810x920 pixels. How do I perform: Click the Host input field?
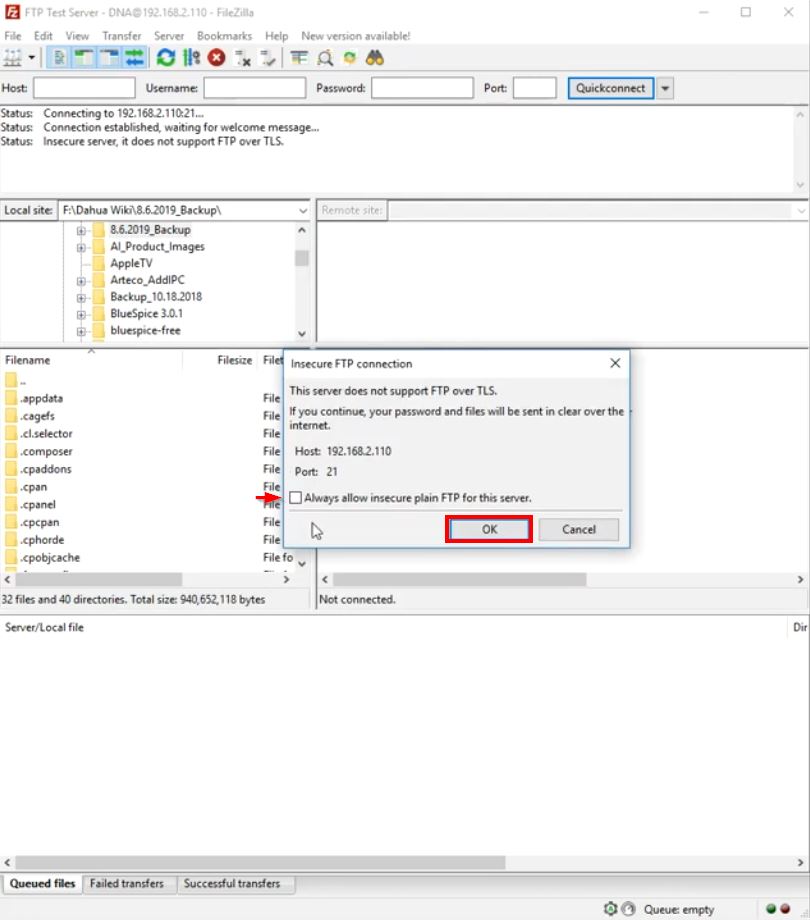pyautogui.click(x=84, y=88)
